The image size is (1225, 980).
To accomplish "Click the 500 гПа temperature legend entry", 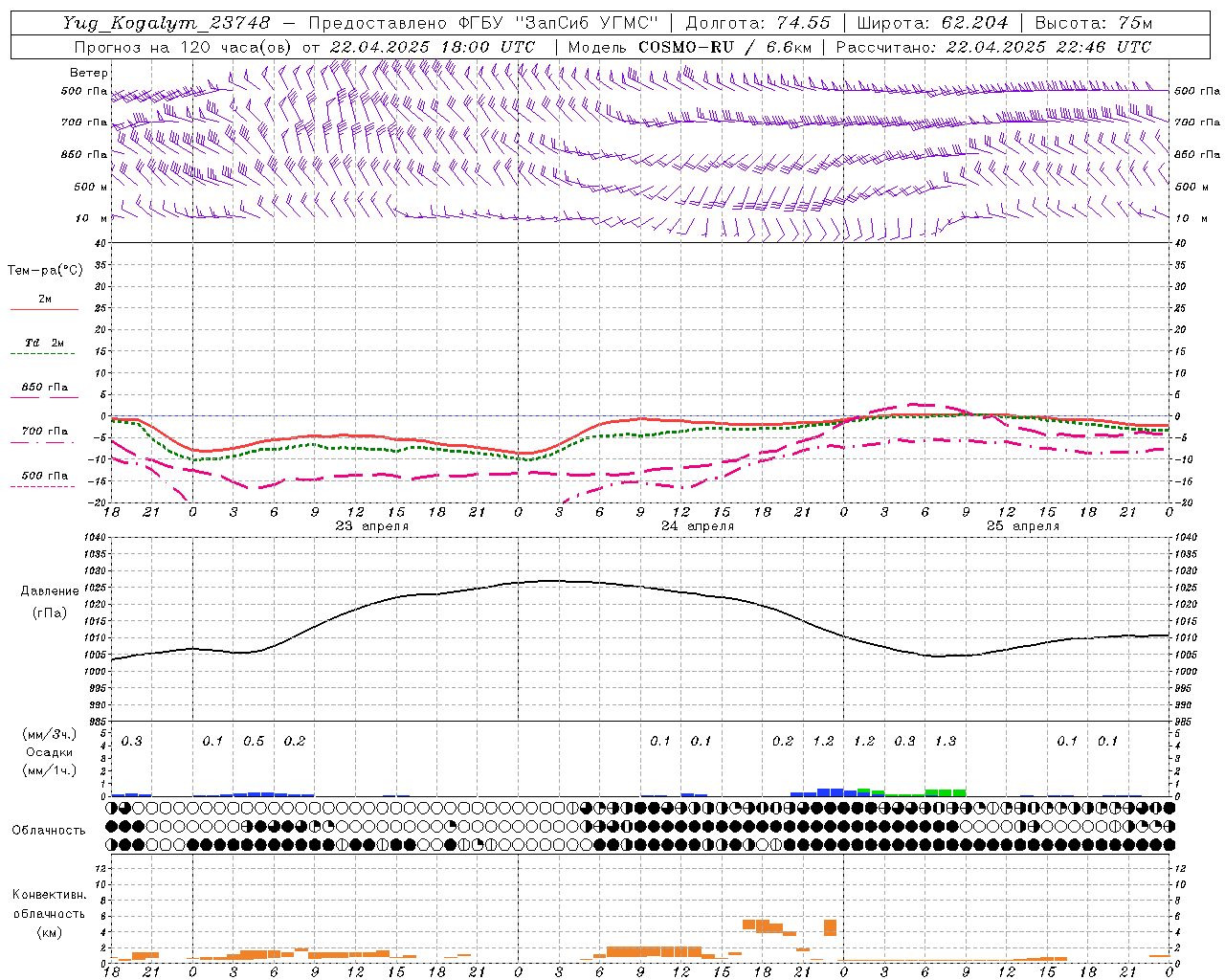I will point(44,476).
